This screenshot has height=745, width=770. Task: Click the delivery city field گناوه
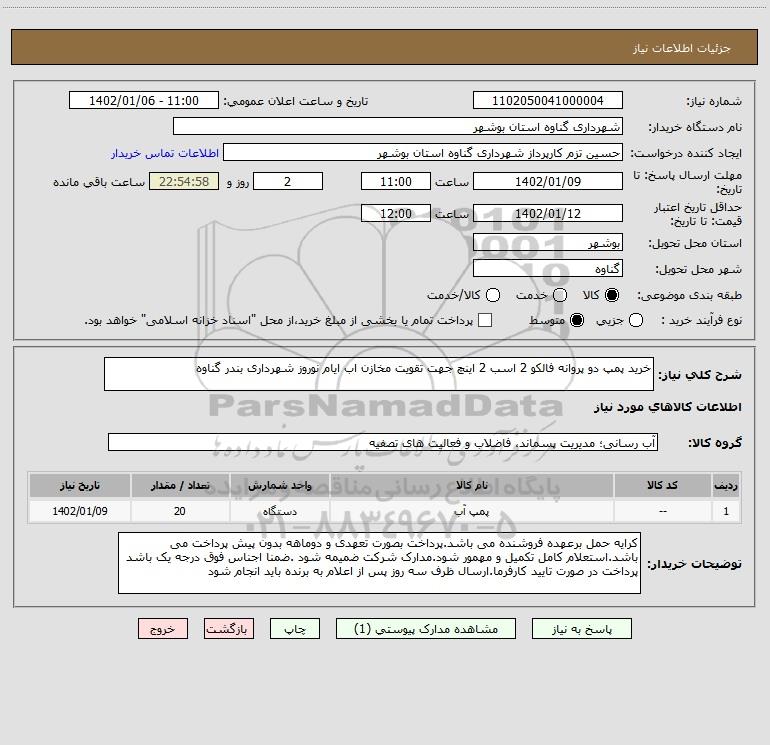coord(548,268)
